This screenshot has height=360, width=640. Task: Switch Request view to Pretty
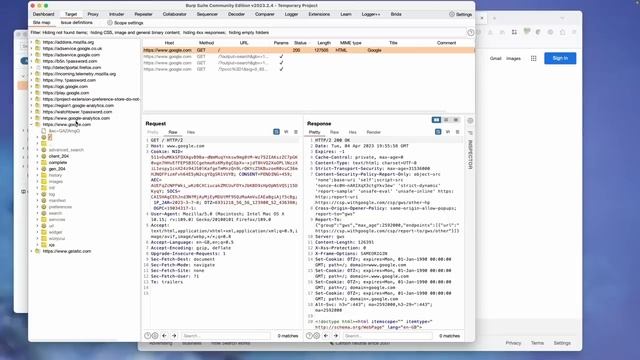click(152, 132)
